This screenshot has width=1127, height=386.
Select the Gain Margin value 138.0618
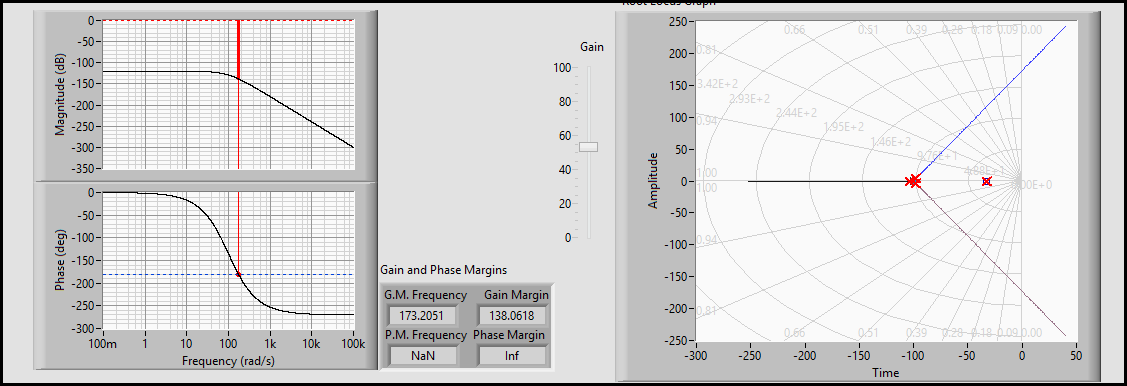click(x=512, y=316)
